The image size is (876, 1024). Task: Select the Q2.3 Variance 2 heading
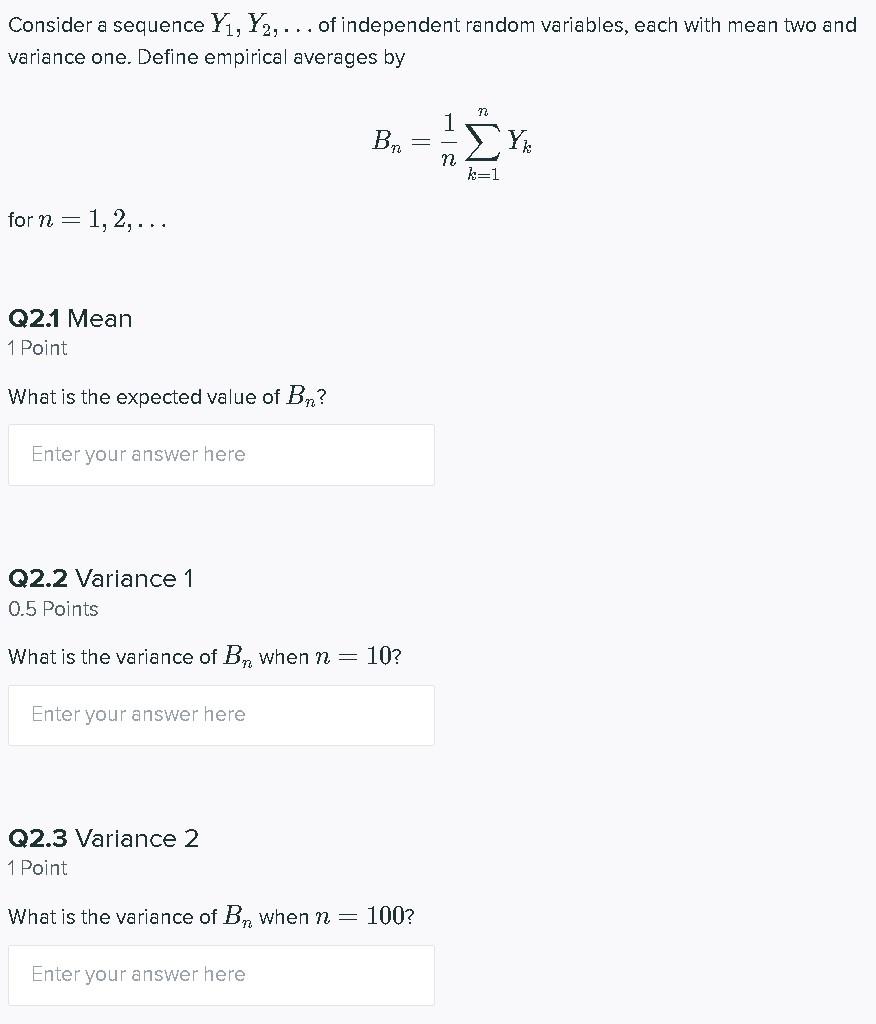coord(103,838)
